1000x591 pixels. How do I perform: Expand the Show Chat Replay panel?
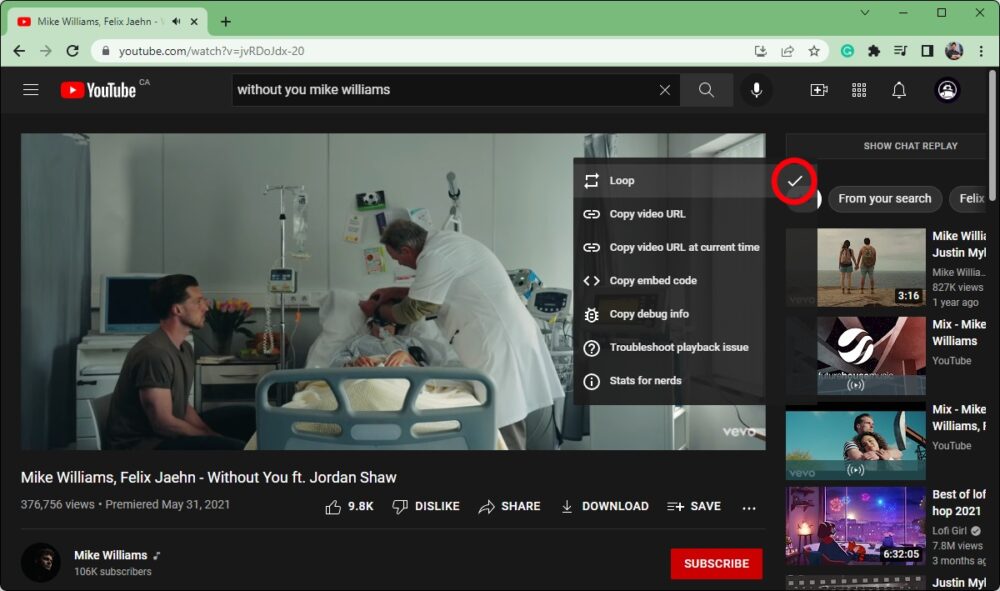pos(910,146)
